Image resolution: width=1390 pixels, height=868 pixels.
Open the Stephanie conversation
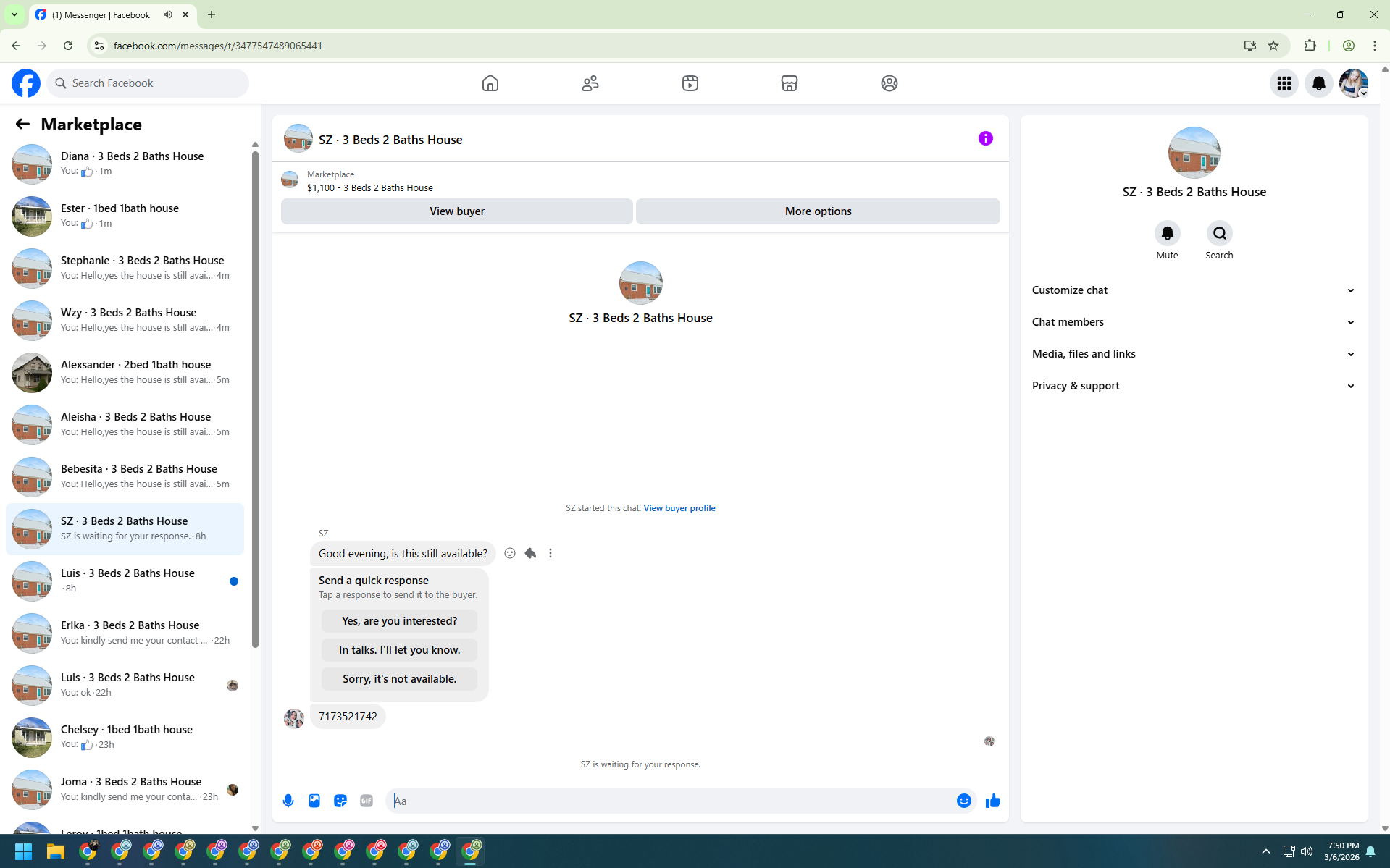[x=125, y=268]
